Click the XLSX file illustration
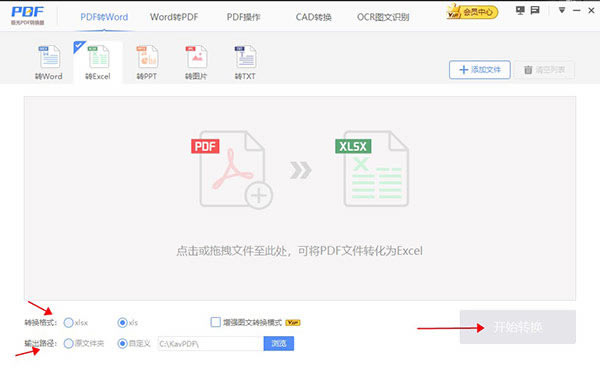Viewport: 600px width, 368px height. tap(373, 169)
